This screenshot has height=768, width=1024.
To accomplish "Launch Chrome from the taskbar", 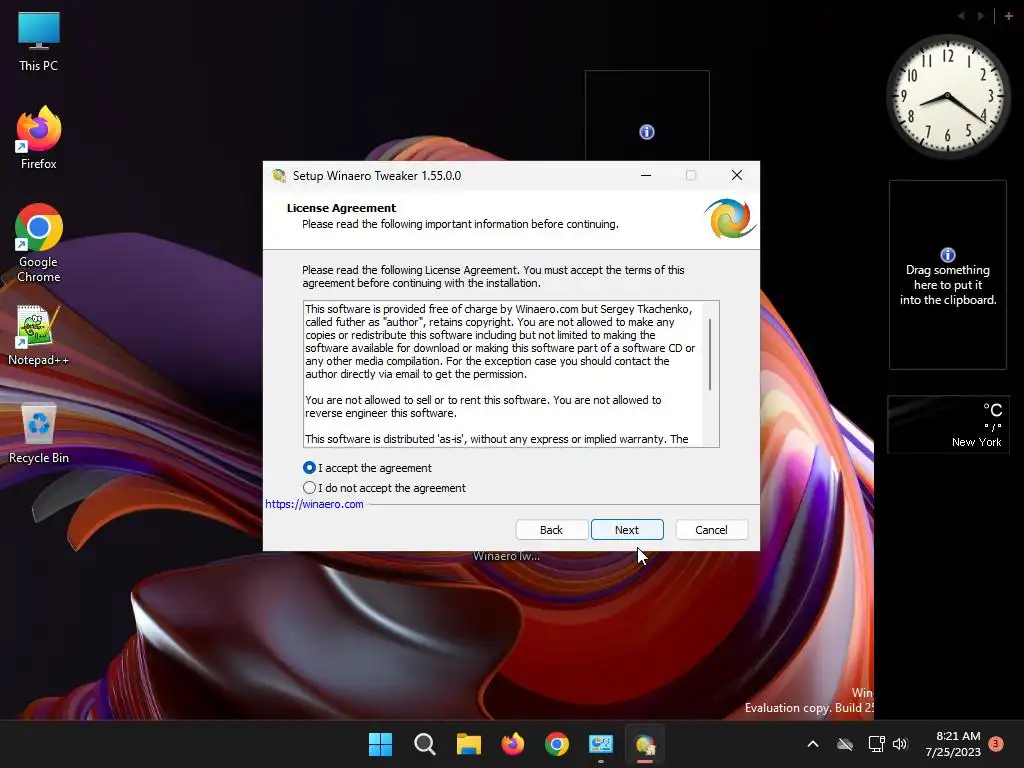I will 556,744.
